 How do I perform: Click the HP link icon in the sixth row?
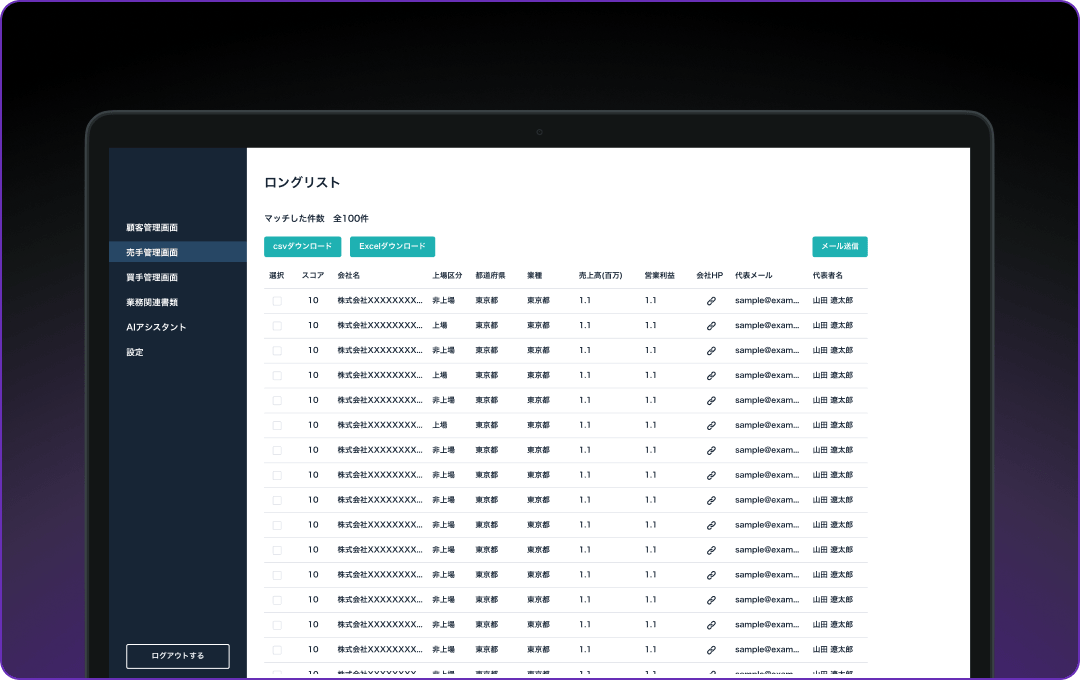[711, 425]
